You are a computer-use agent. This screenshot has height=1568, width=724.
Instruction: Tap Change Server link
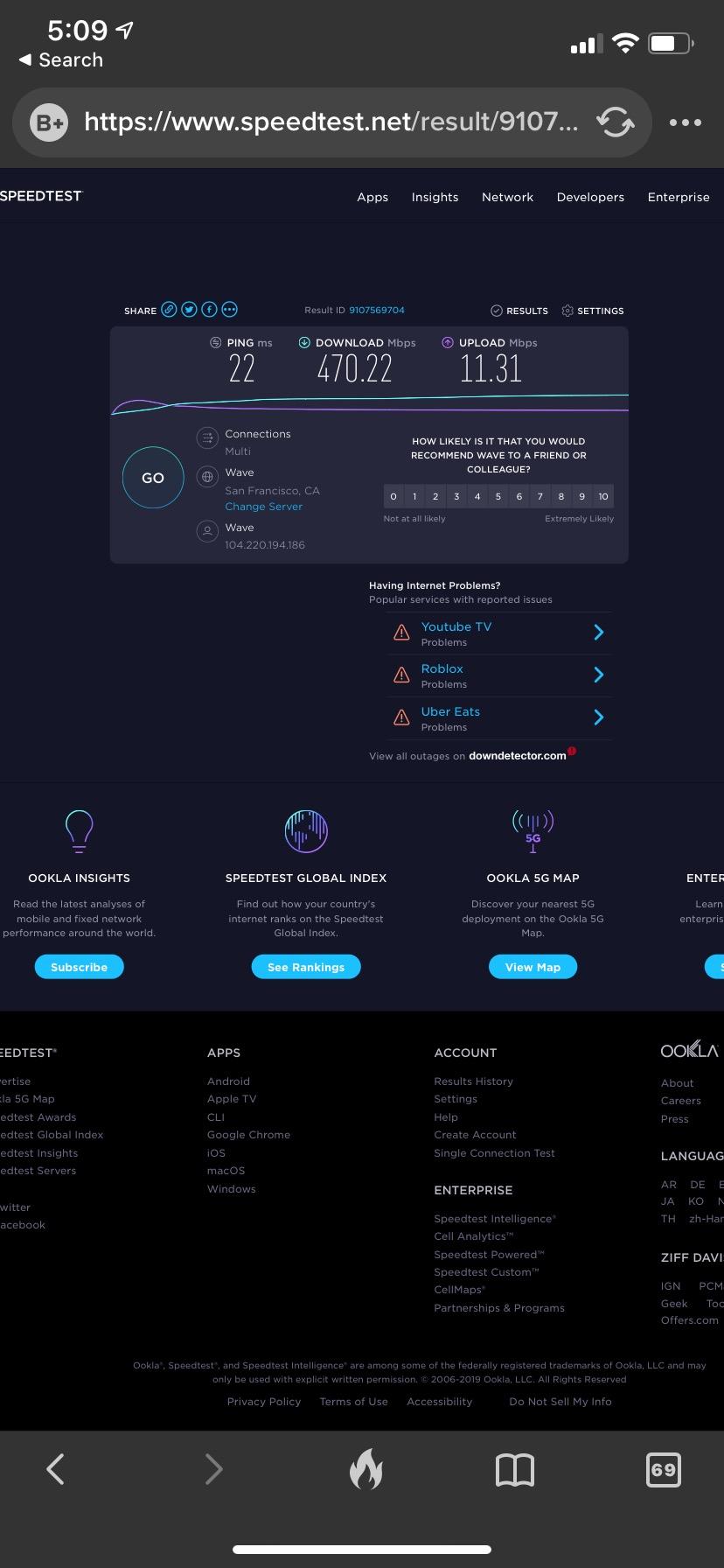point(264,507)
